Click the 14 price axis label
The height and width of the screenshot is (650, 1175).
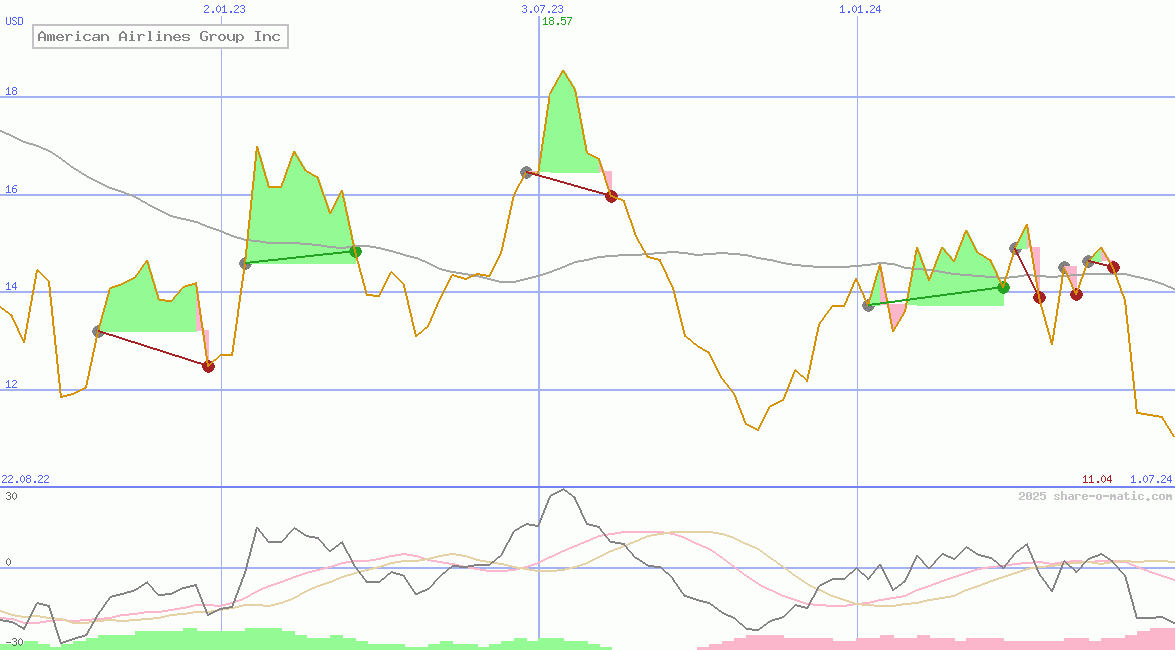point(11,286)
